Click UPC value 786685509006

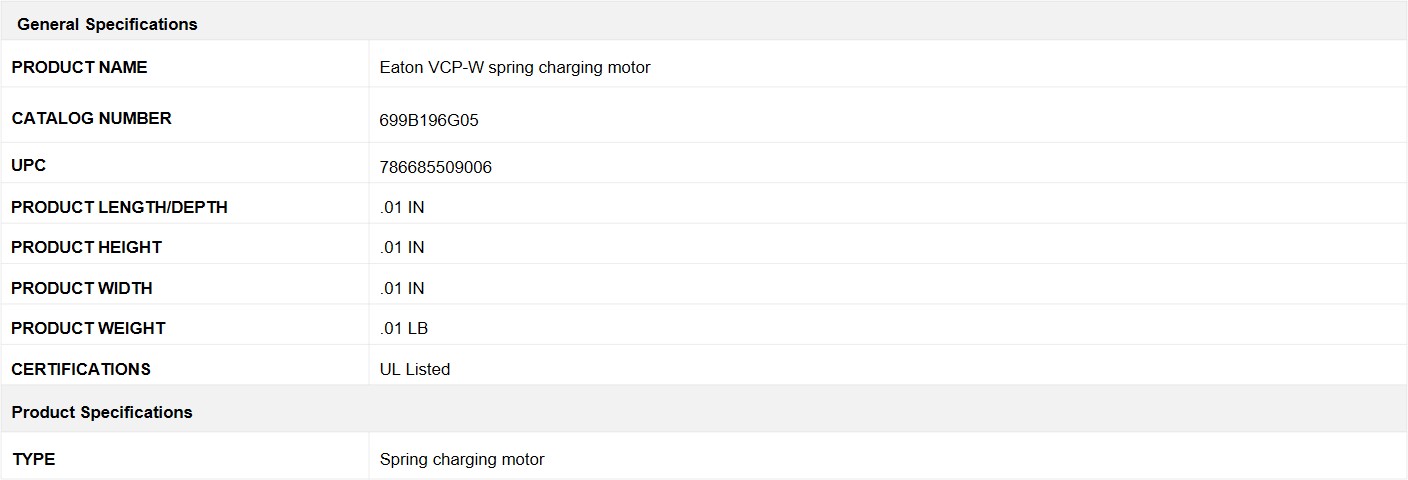point(436,167)
